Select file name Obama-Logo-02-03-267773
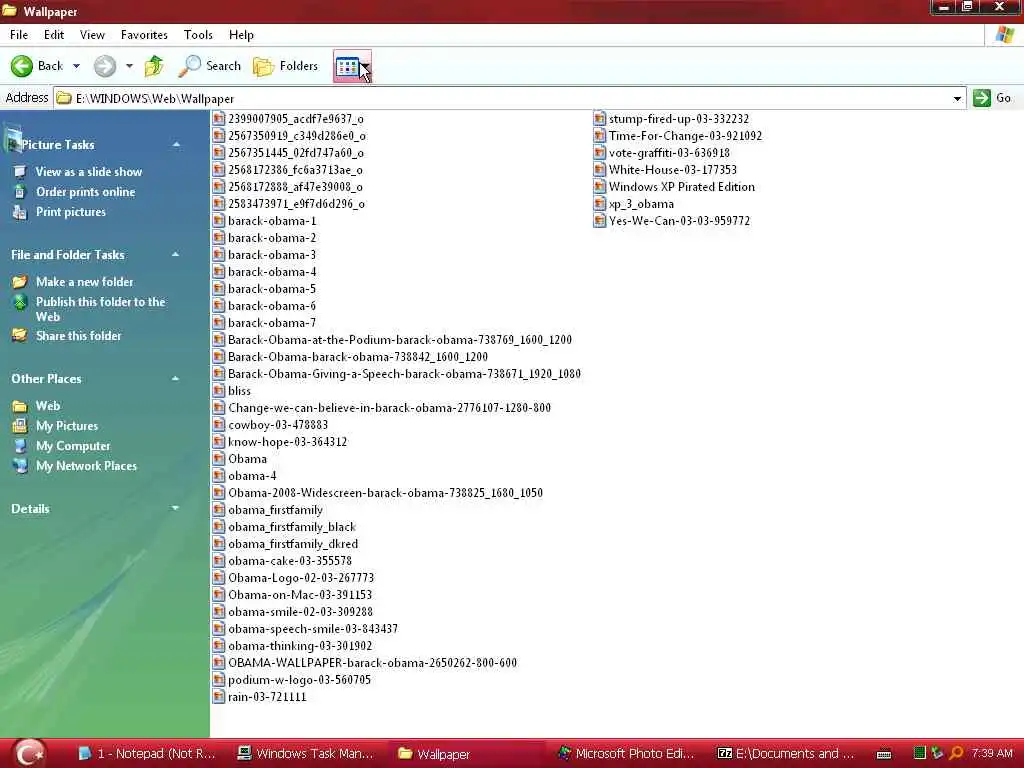This screenshot has width=1024, height=768. click(x=301, y=577)
